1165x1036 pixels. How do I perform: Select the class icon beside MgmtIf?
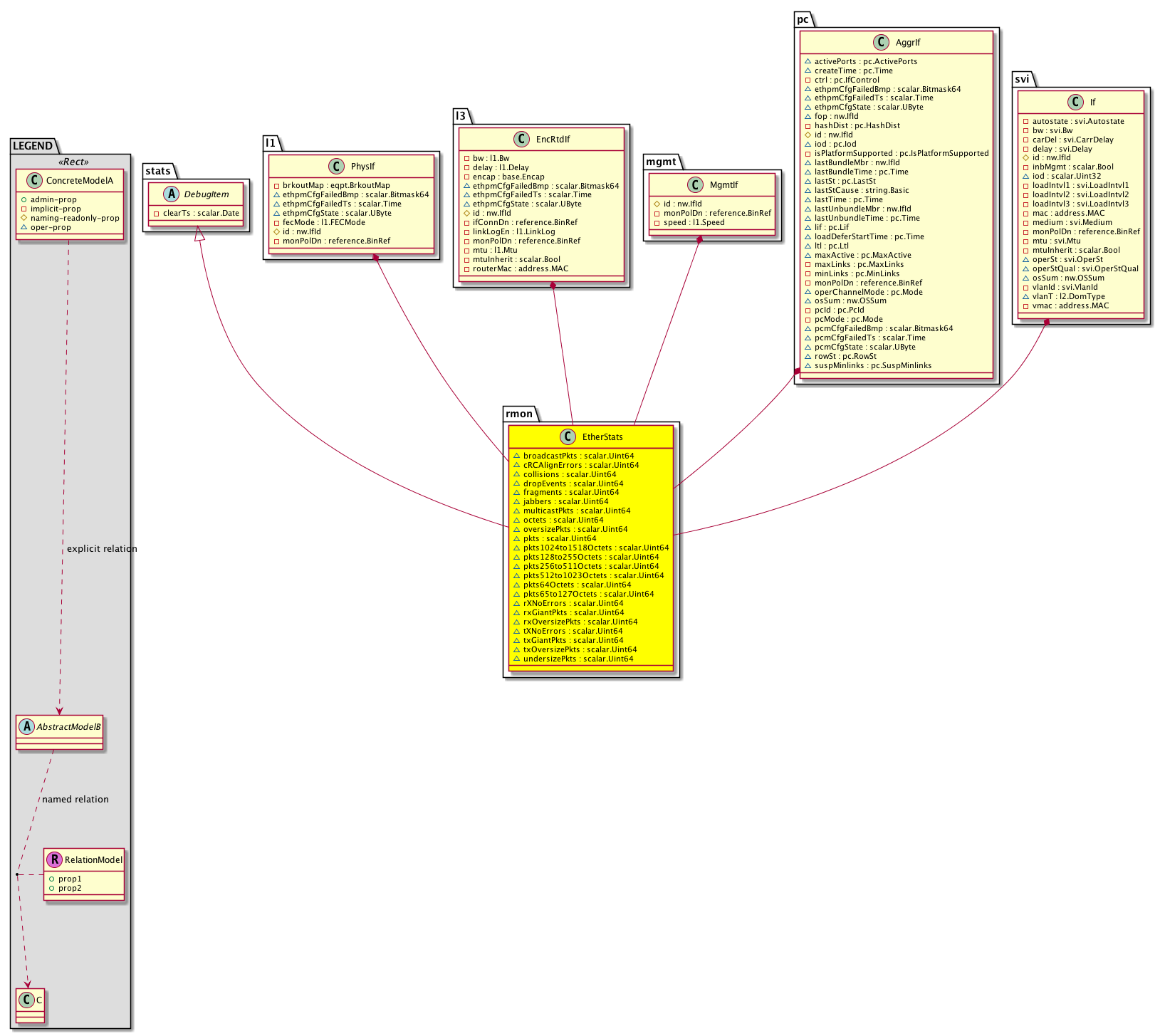click(696, 185)
